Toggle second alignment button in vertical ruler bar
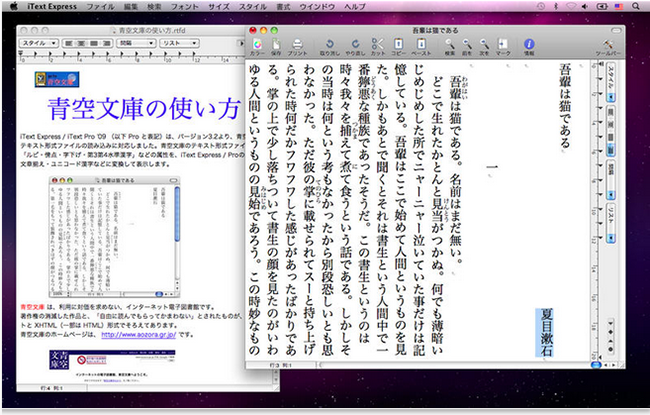The height and width of the screenshot is (415, 650). click(x=611, y=124)
